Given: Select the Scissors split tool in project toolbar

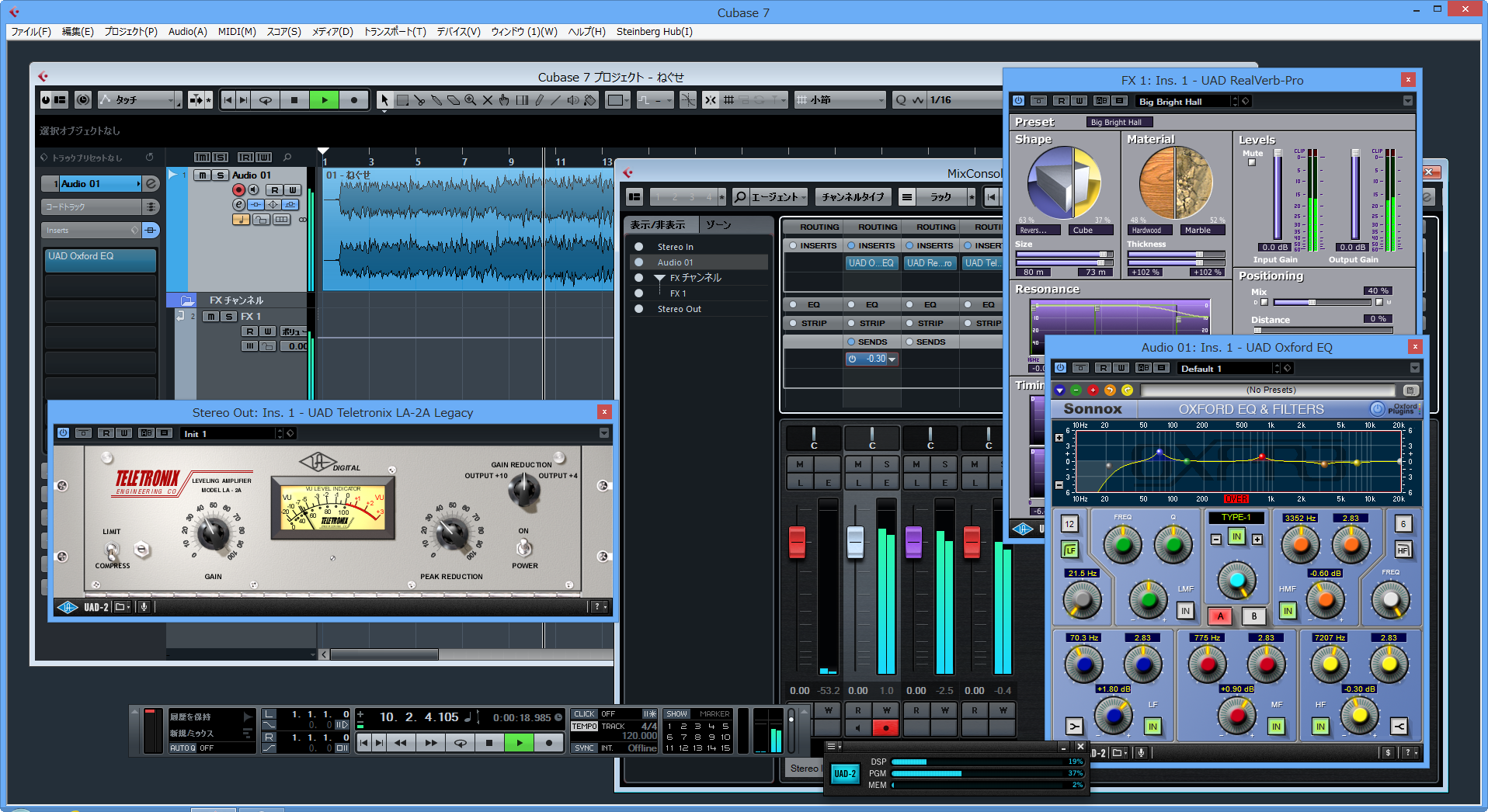Looking at the screenshot, I should [x=419, y=100].
